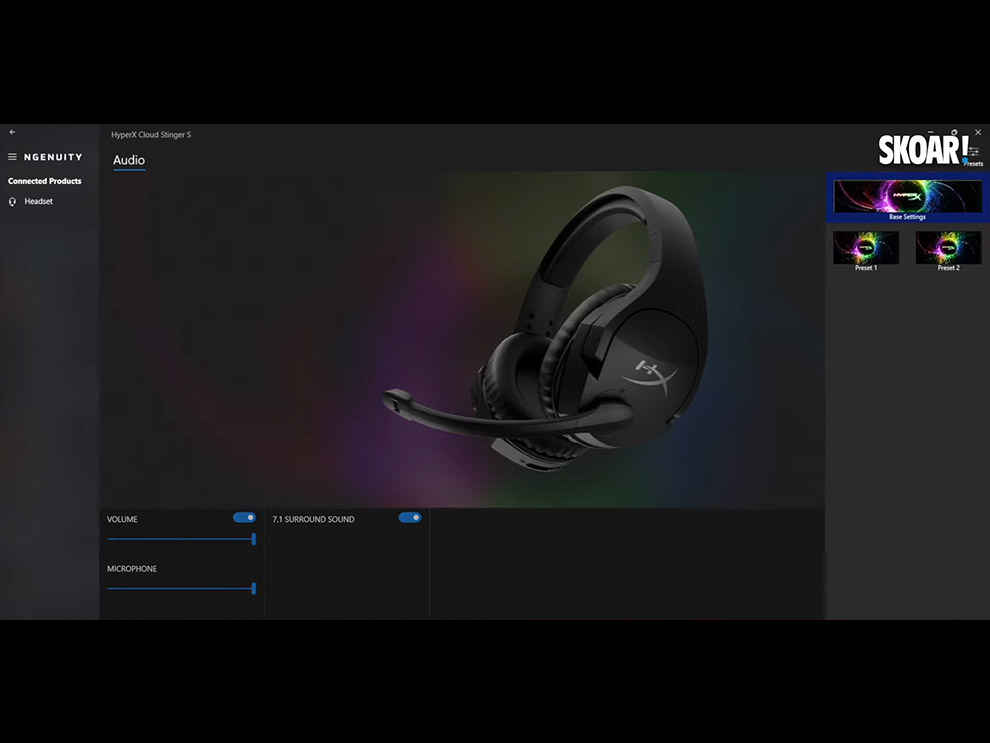Click the headset product image
990x743 pixels.
pyautogui.click(x=547, y=328)
